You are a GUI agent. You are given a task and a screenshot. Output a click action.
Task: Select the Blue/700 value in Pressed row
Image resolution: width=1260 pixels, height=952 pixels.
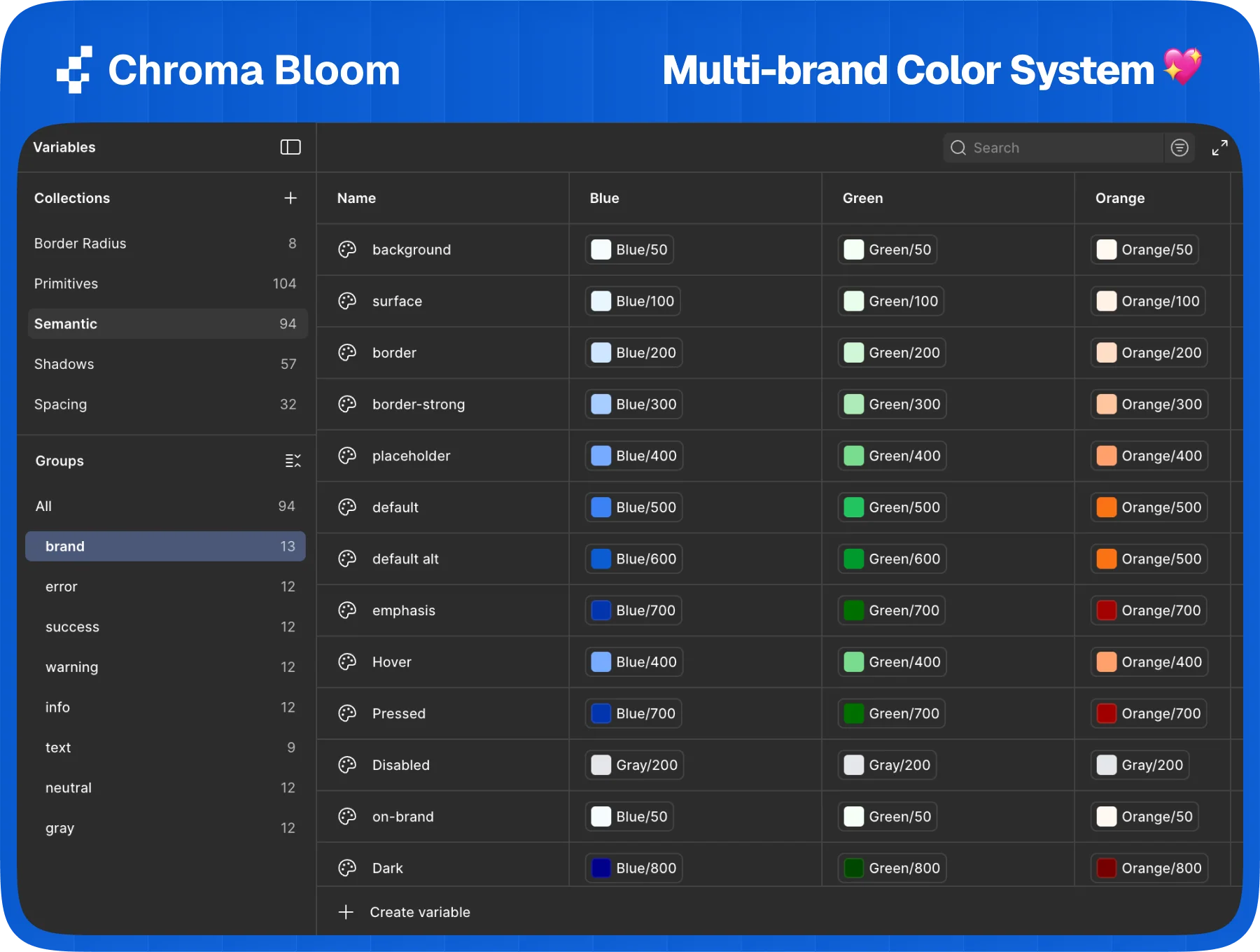[633, 713]
